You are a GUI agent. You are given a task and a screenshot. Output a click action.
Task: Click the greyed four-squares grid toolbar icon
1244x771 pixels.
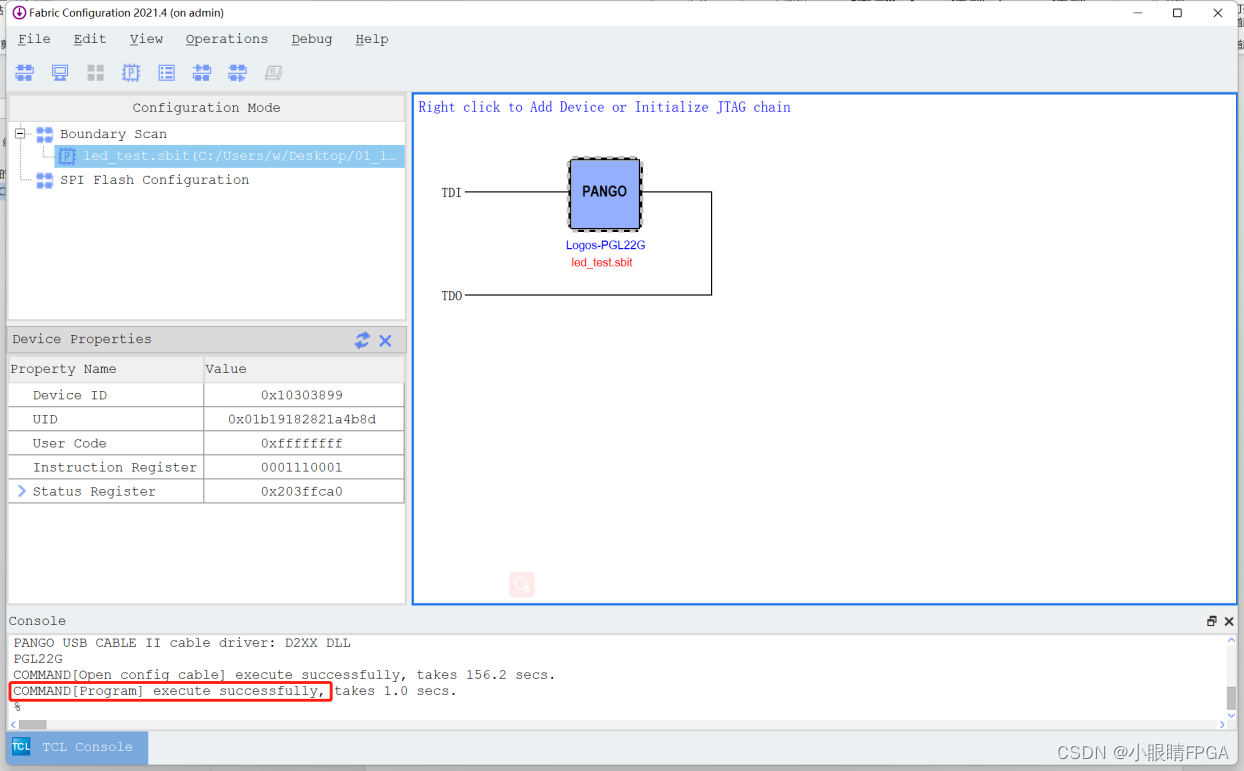(x=95, y=73)
